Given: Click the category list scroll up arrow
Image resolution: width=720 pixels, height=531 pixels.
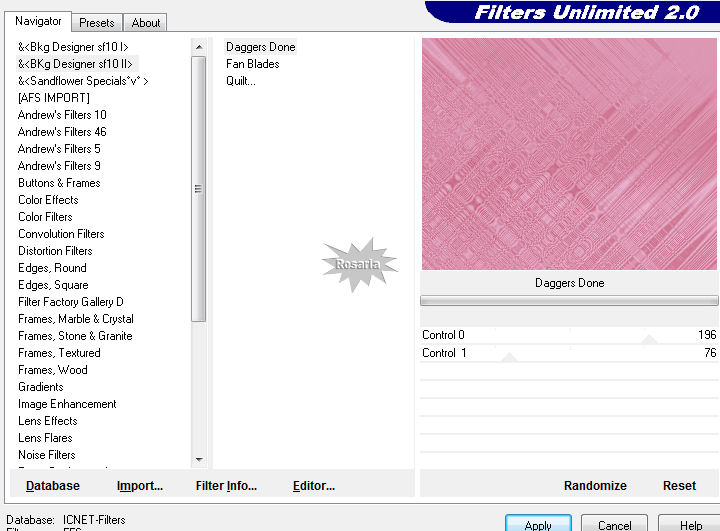Looking at the screenshot, I should (x=199, y=47).
